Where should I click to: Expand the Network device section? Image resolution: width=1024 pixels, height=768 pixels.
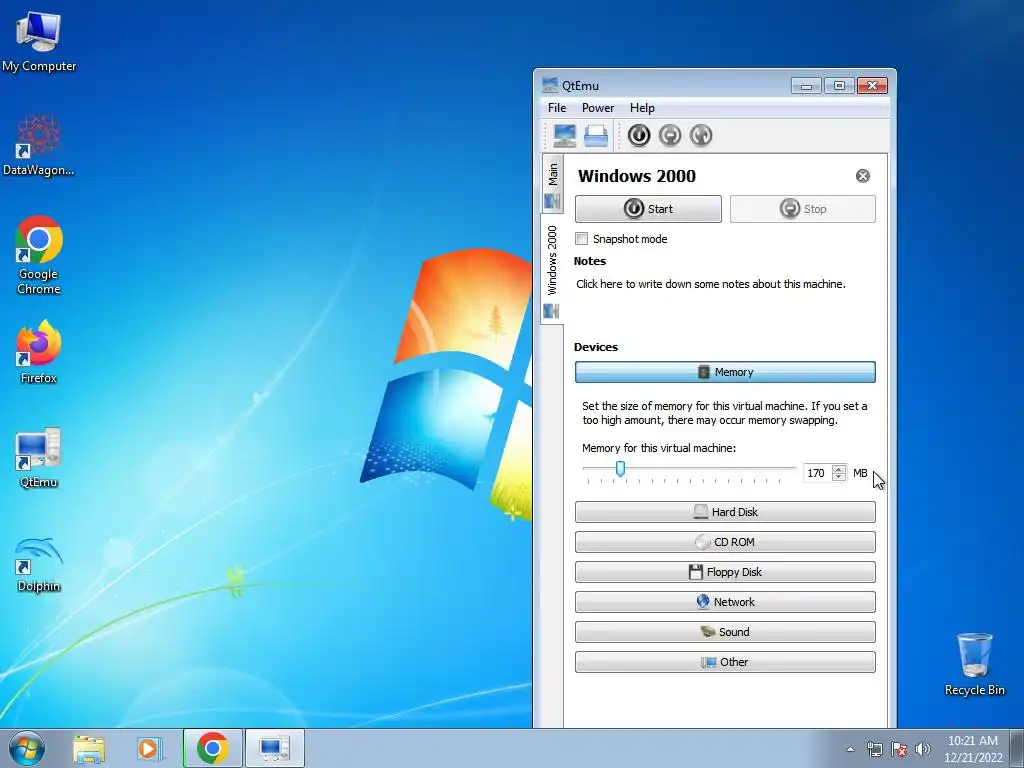pyautogui.click(x=725, y=602)
